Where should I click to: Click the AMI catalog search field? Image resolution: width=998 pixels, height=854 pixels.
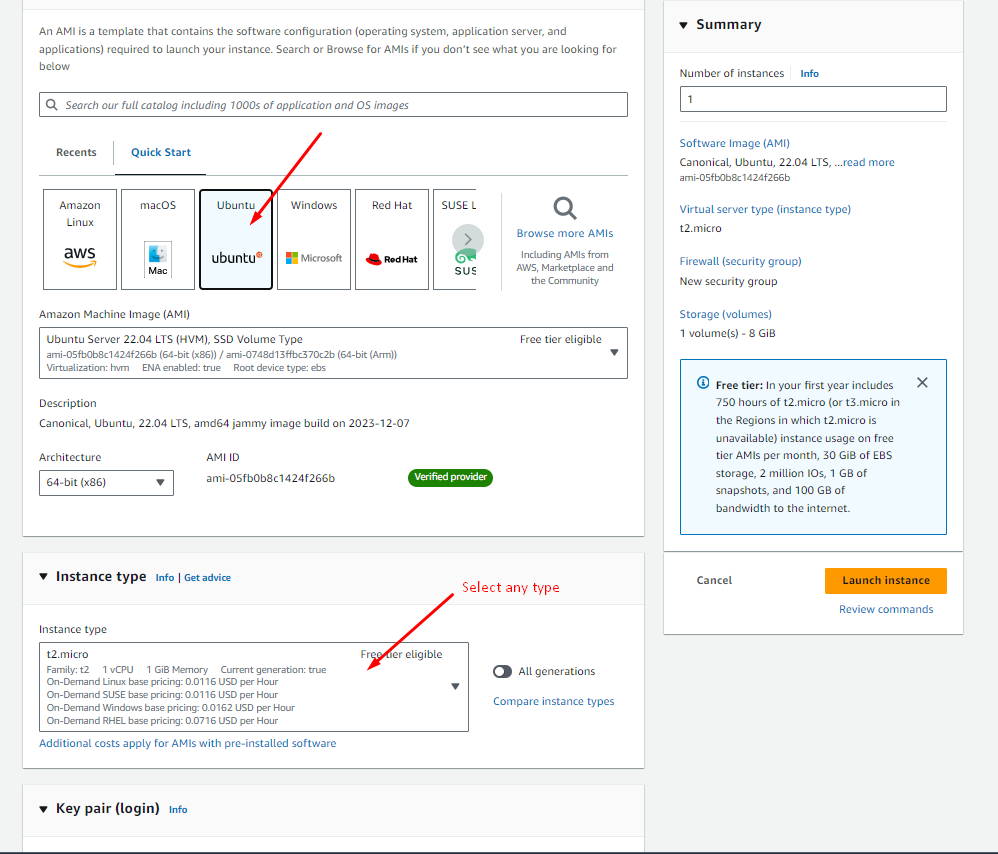pyautogui.click(x=333, y=105)
